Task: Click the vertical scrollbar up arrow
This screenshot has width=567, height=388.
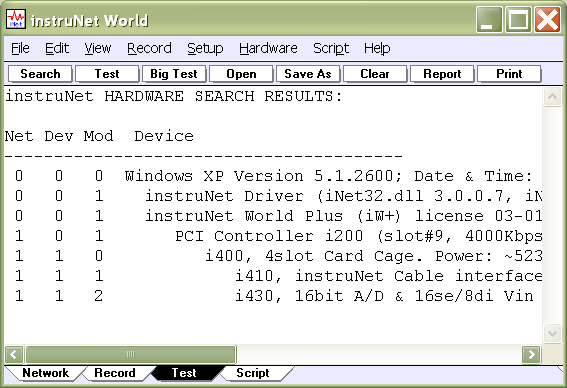Action: [552, 97]
